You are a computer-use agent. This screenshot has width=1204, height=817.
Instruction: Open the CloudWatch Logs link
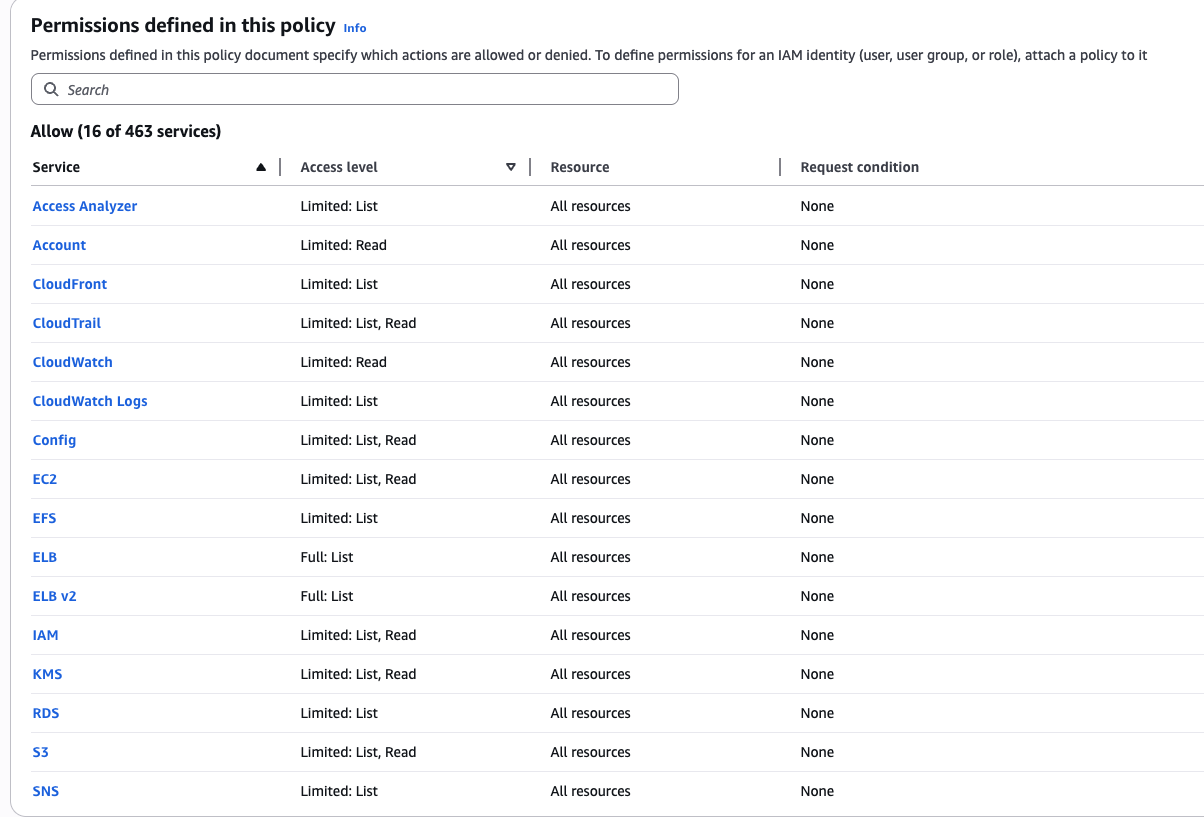tap(89, 401)
